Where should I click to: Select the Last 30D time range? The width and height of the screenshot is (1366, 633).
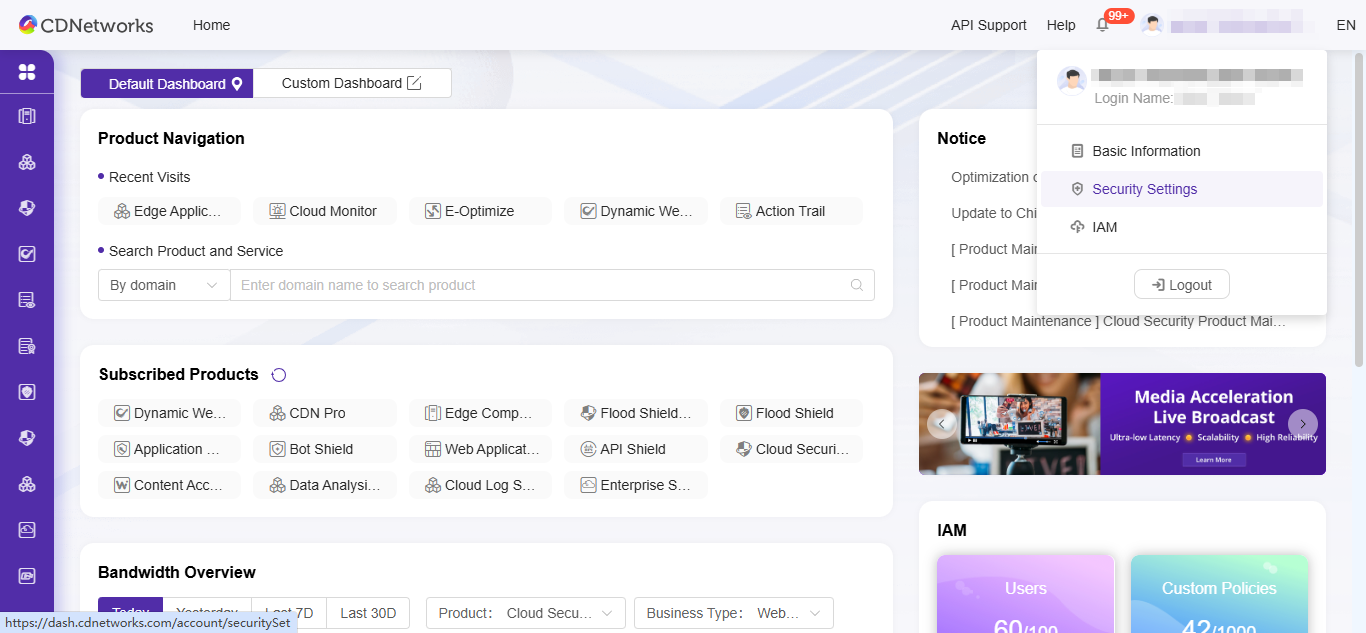click(368, 613)
